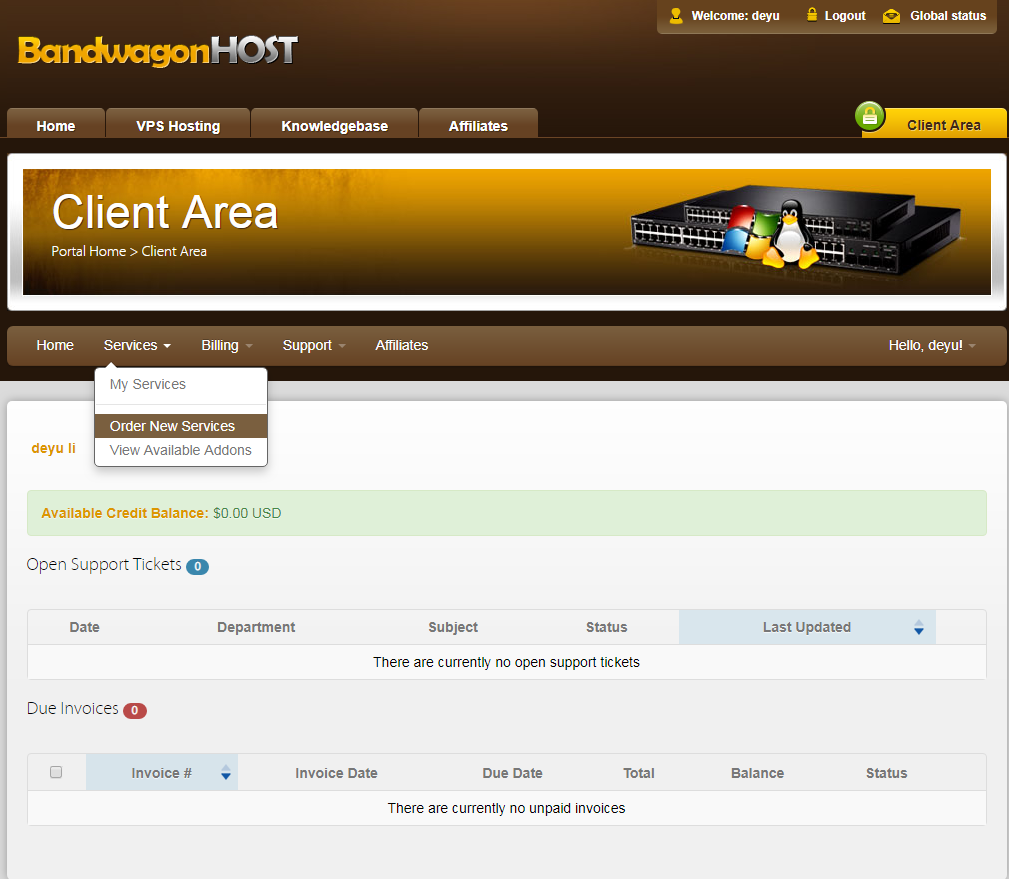Click Home in the client navigation bar

[x=55, y=346]
